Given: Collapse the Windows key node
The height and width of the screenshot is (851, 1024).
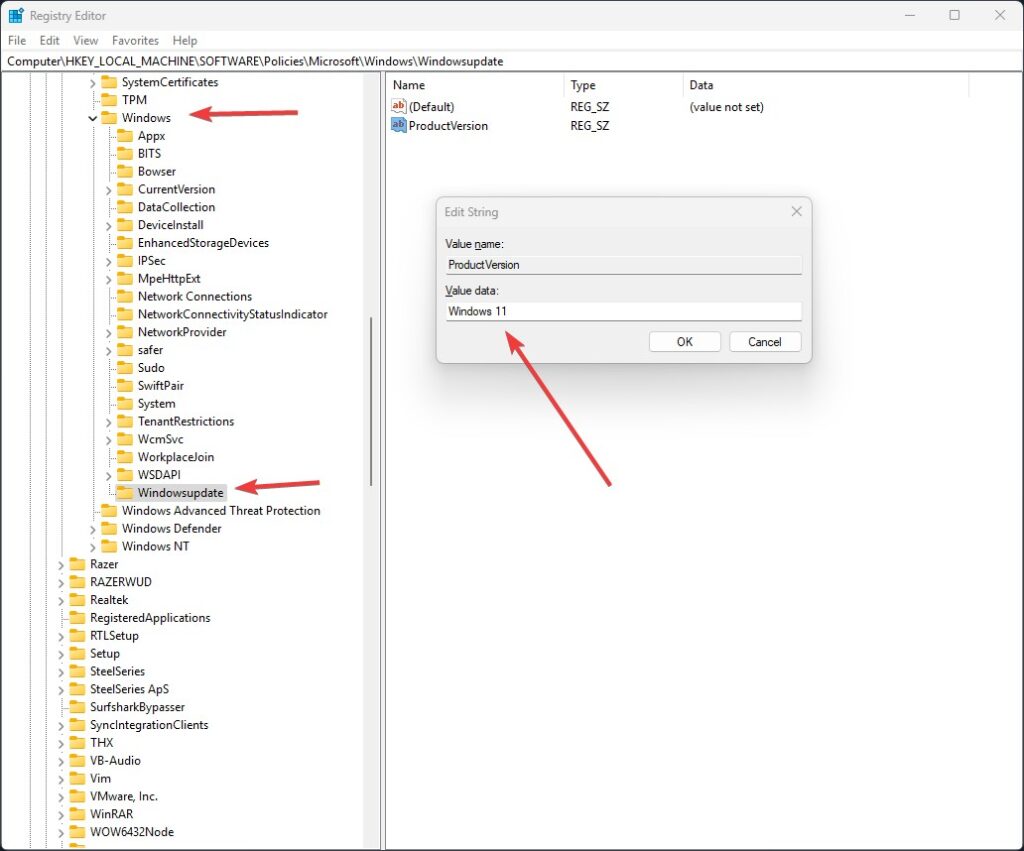Looking at the screenshot, I should pyautogui.click(x=93, y=118).
